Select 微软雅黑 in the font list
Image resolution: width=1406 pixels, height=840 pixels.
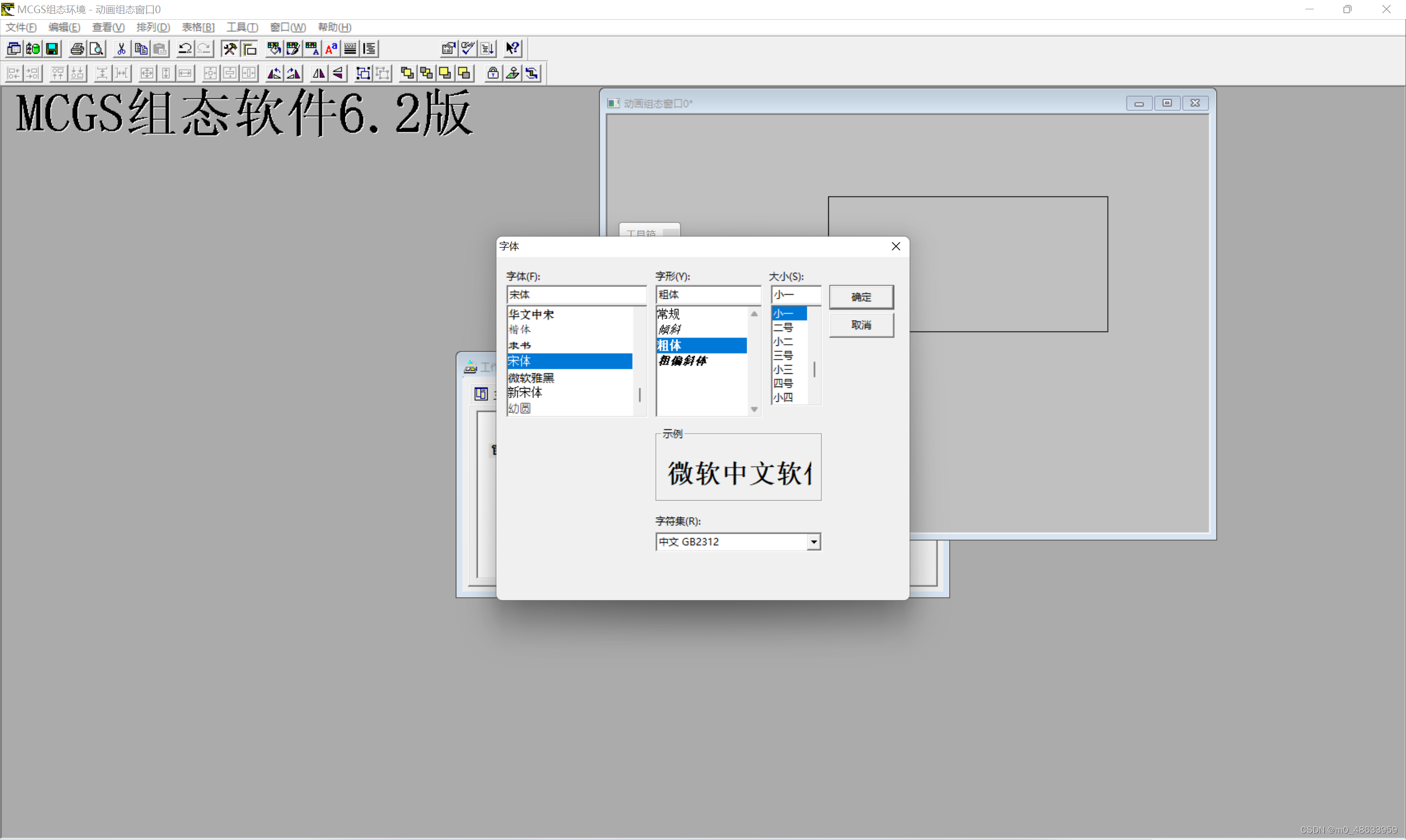531,378
